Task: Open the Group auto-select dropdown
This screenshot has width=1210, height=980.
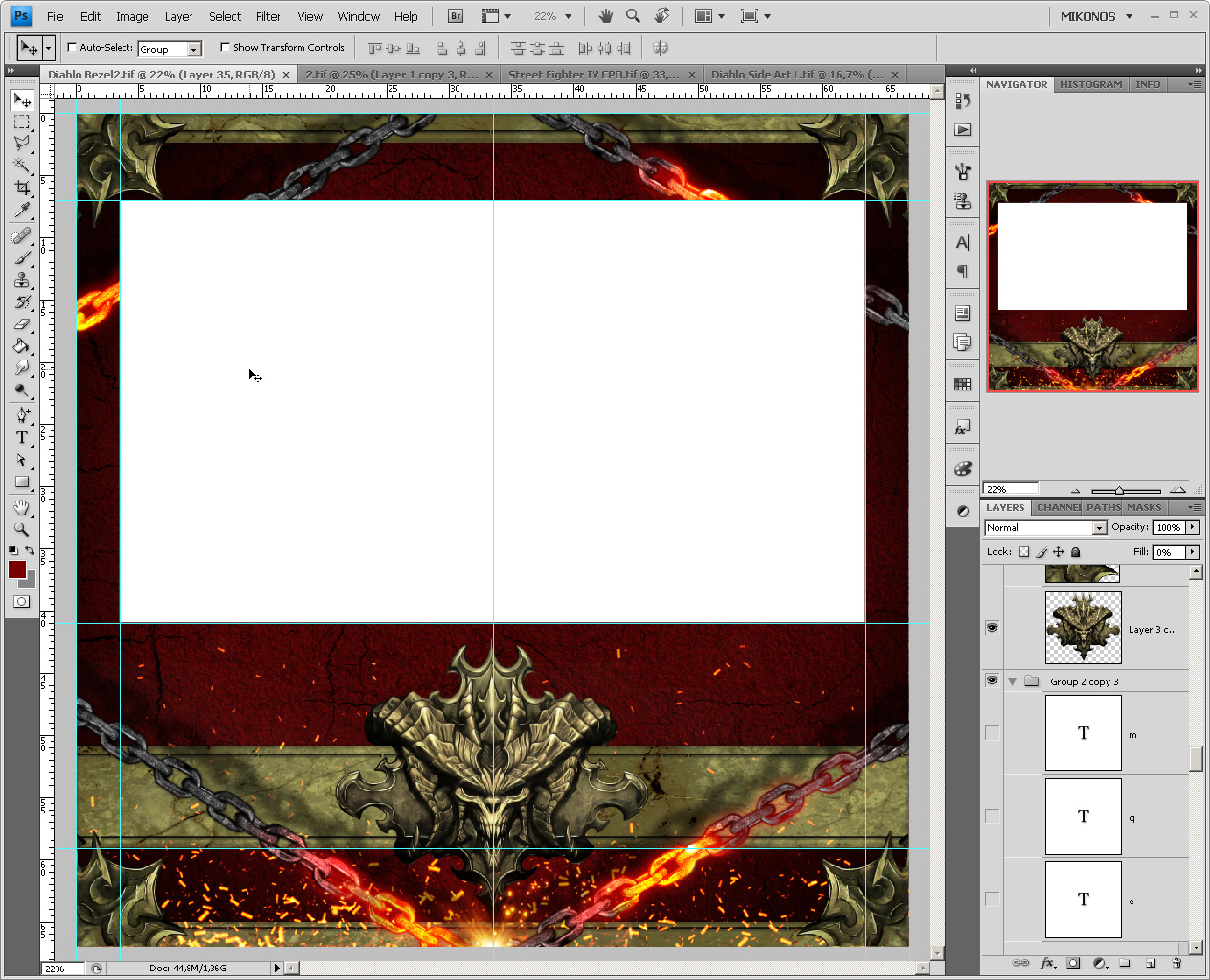Action: click(169, 49)
